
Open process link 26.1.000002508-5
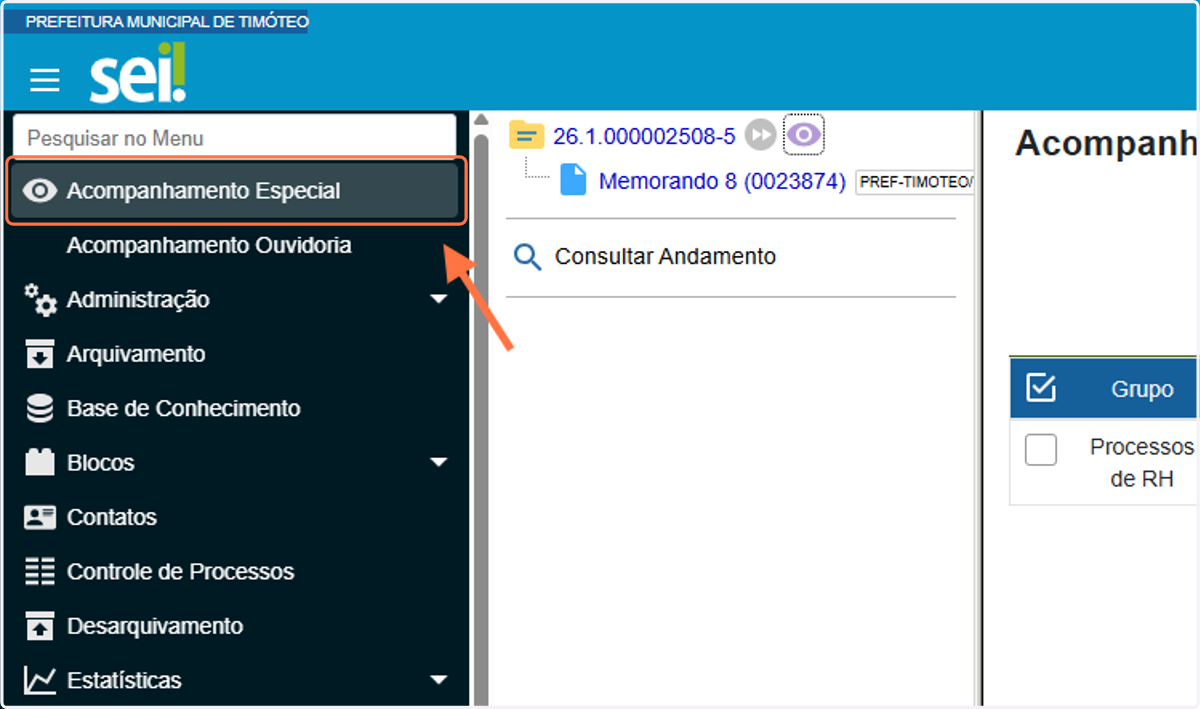pos(644,136)
